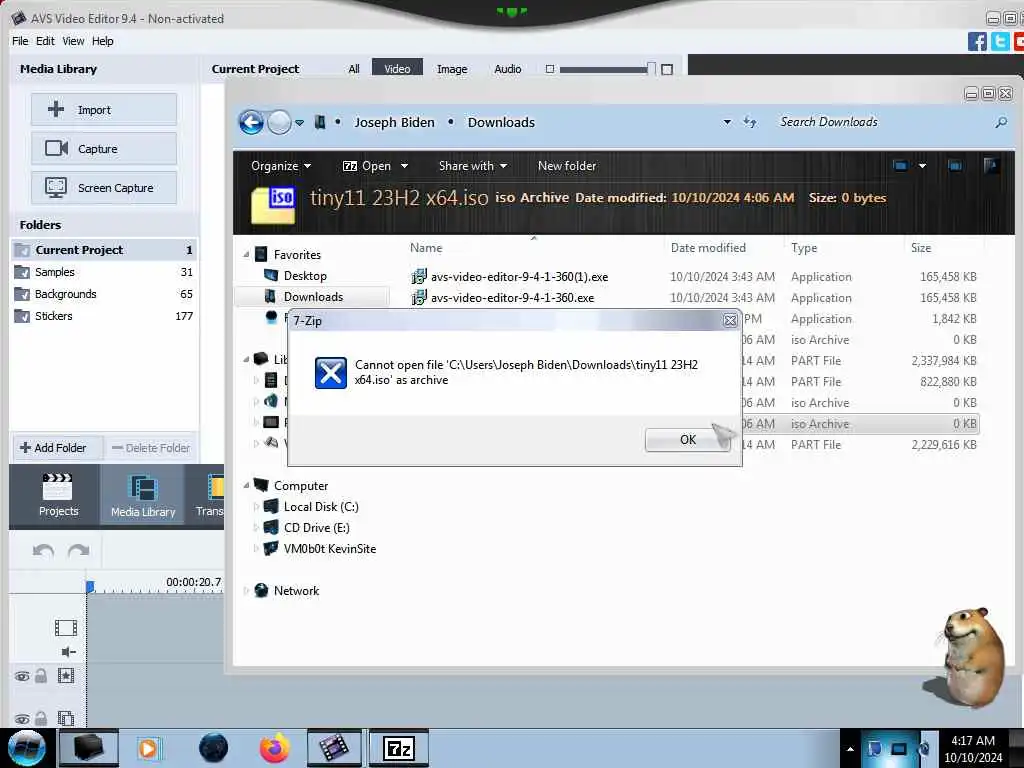Collapse the Computer tree group
The image size is (1024, 768).
click(246, 485)
